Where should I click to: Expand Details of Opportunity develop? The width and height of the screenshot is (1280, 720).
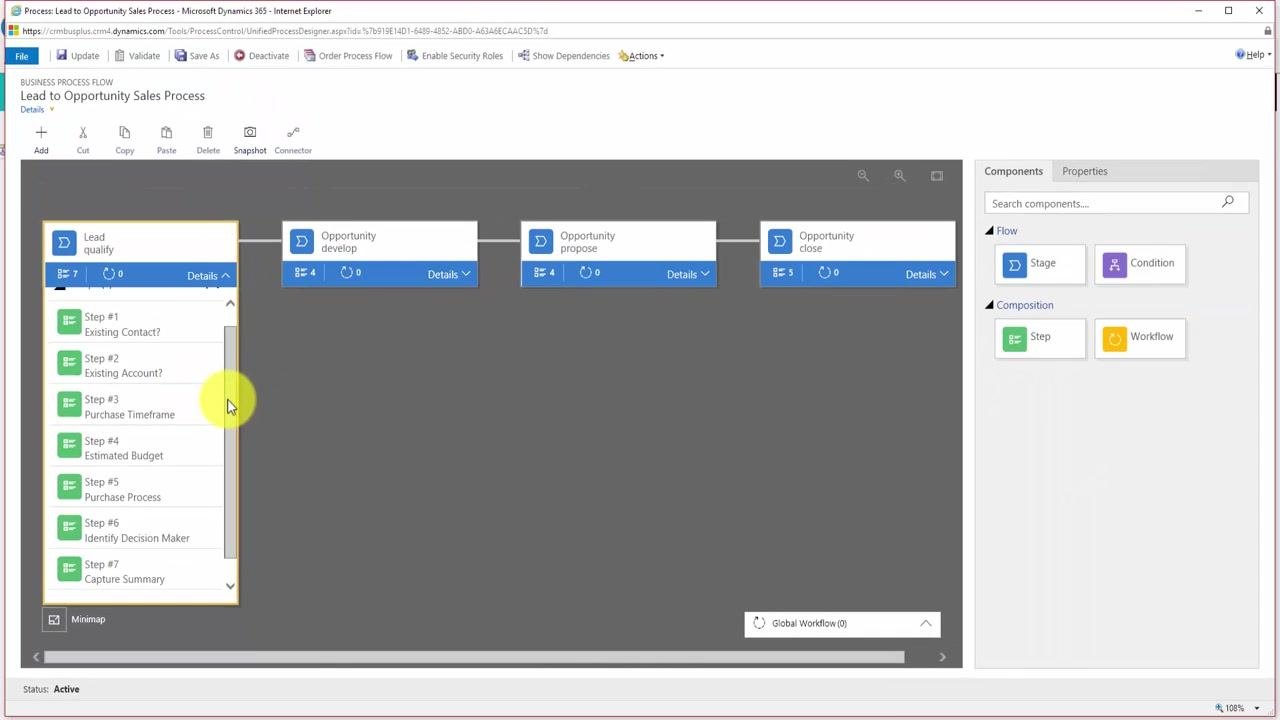pyautogui.click(x=449, y=275)
